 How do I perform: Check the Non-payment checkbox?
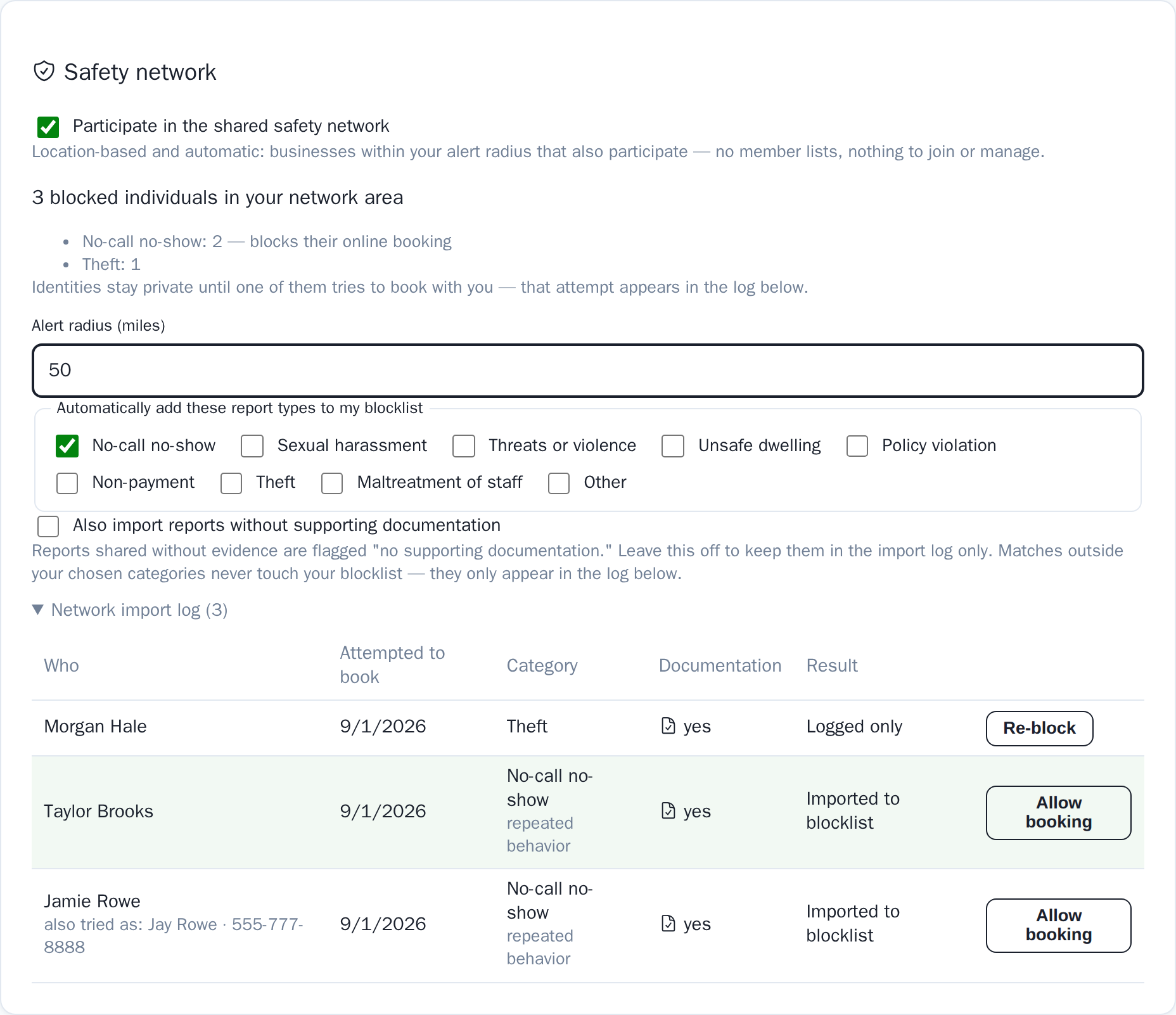click(67, 483)
